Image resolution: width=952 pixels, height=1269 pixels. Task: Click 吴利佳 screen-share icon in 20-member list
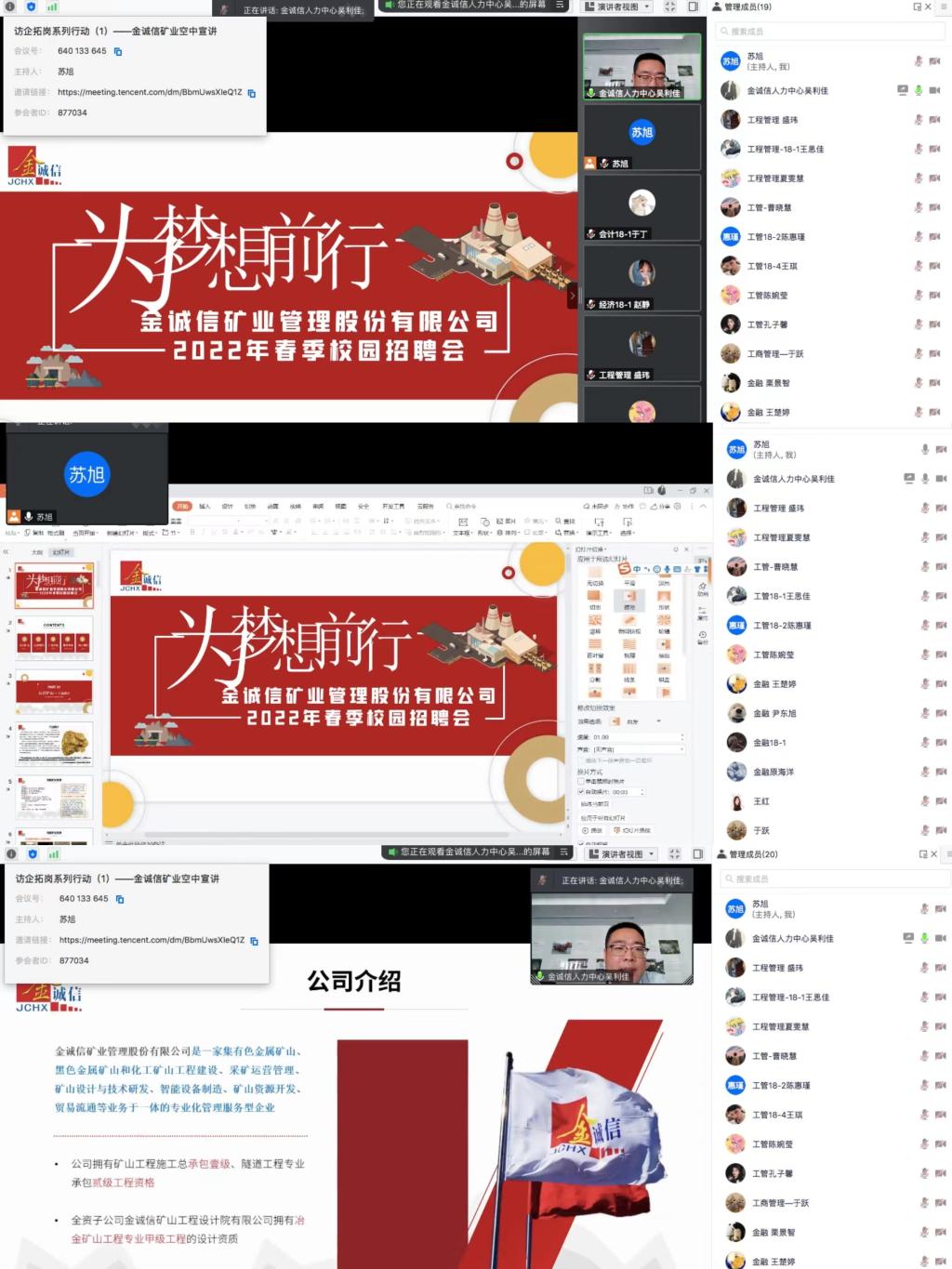908,938
